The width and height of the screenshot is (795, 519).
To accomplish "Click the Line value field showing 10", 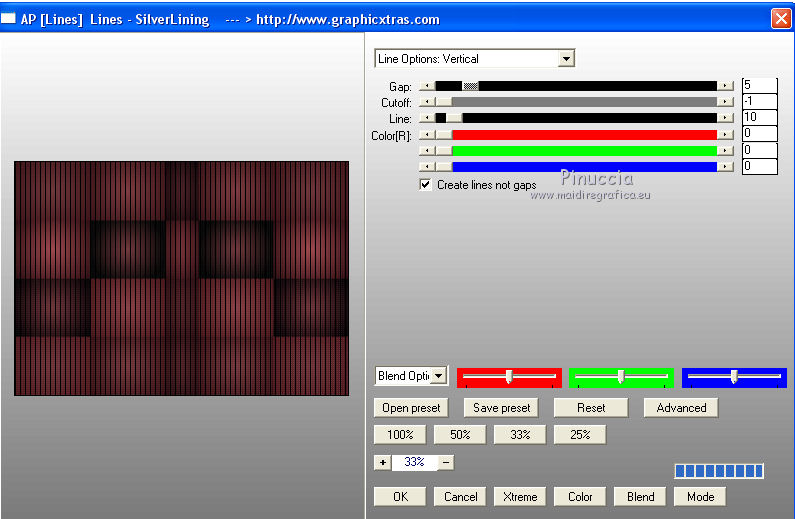I will tap(760, 118).
